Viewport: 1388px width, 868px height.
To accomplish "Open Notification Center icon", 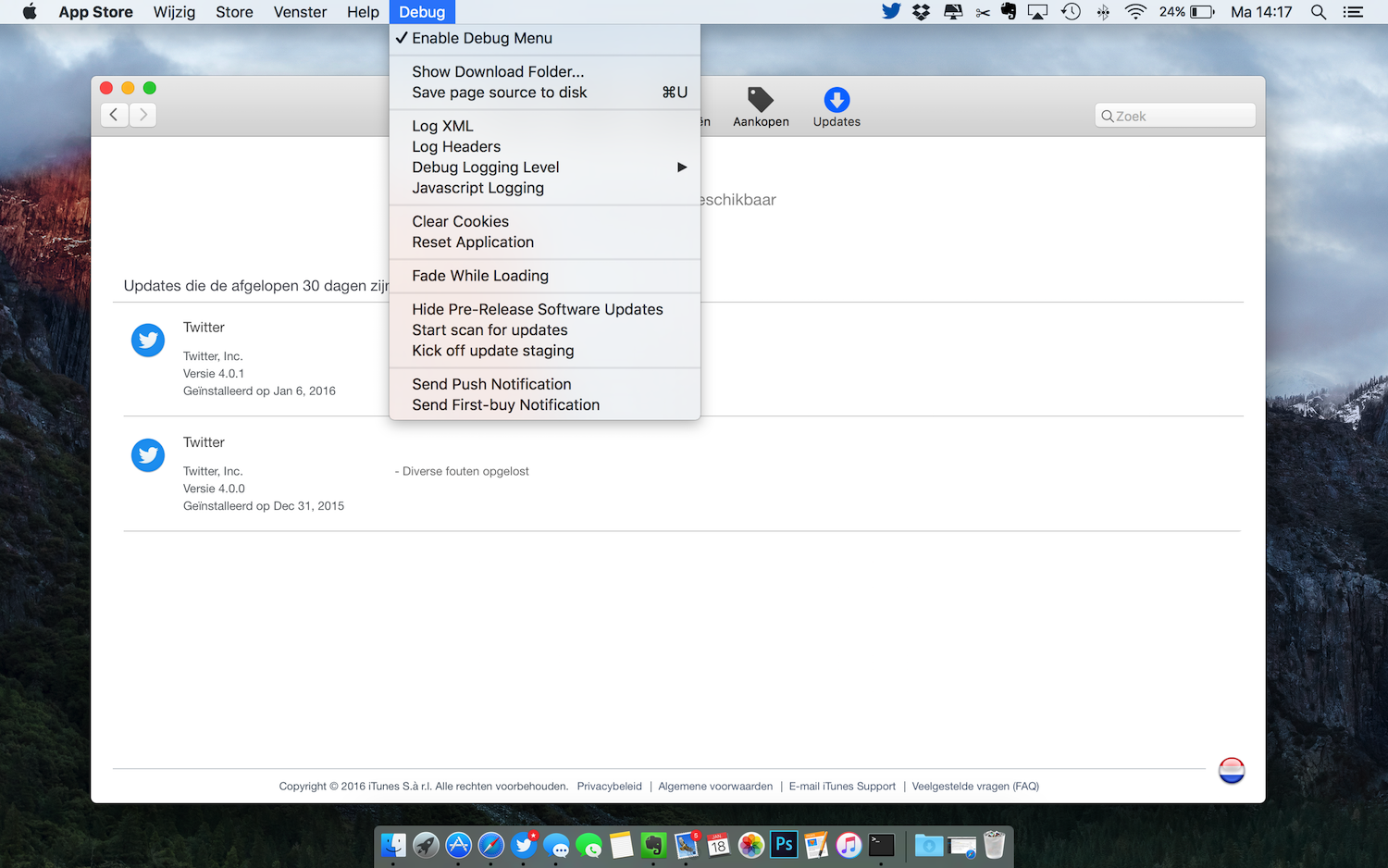I will 1353,12.
